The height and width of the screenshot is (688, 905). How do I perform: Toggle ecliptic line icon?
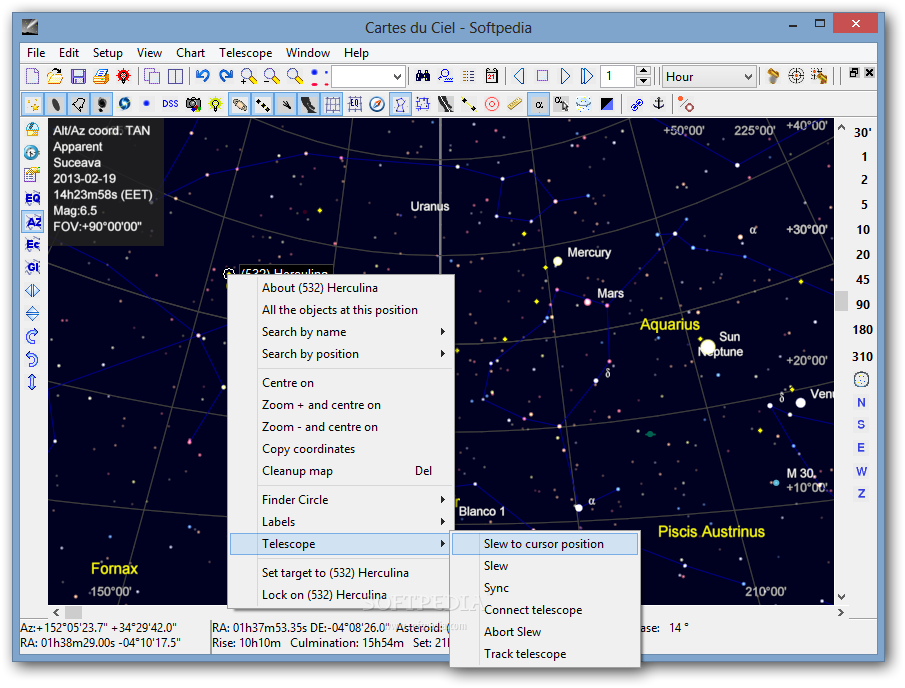[469, 104]
